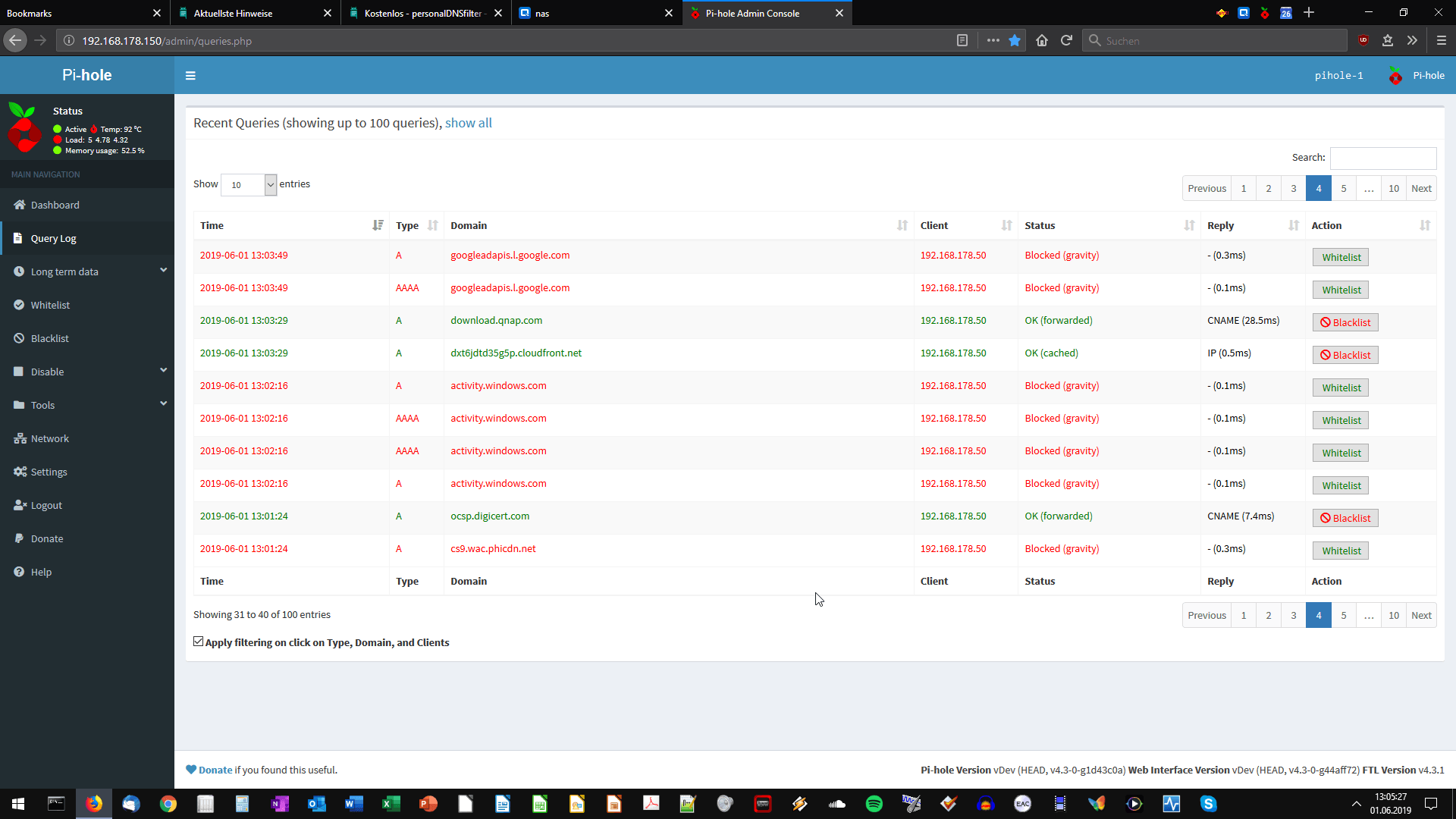Go to the browser home page

coord(1042,41)
